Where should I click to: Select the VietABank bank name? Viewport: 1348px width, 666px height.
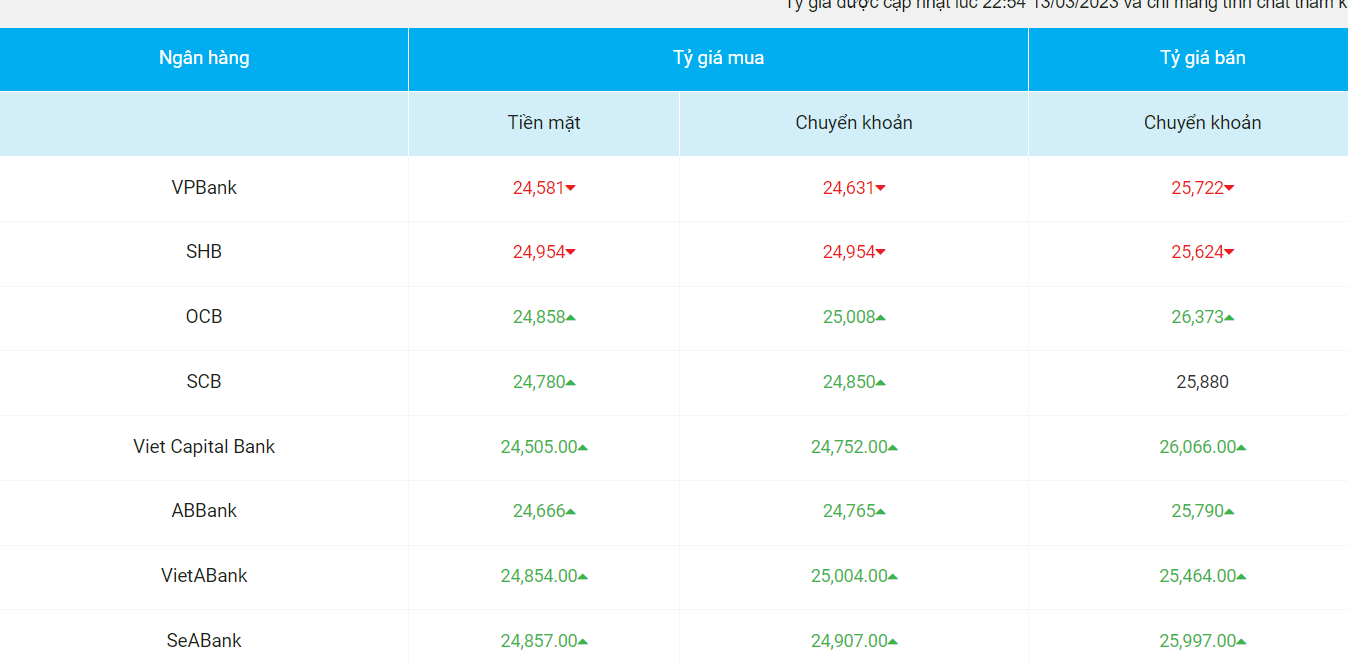(204, 576)
